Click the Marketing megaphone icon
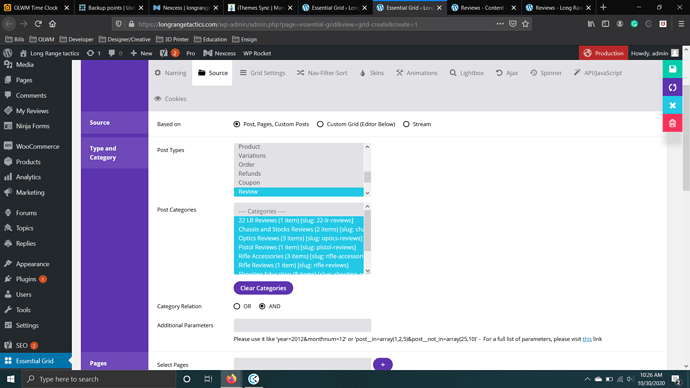The width and height of the screenshot is (690, 388). [8, 192]
